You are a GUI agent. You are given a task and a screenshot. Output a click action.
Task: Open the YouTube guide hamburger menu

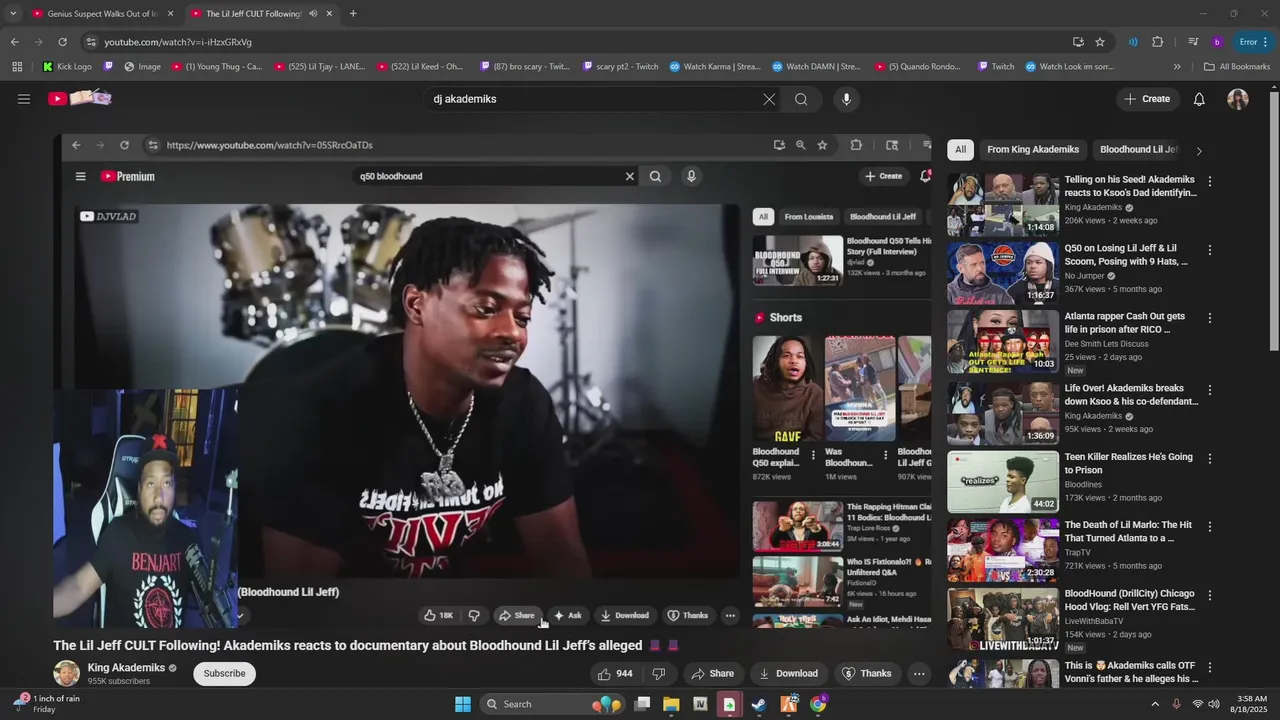[x=24, y=99]
